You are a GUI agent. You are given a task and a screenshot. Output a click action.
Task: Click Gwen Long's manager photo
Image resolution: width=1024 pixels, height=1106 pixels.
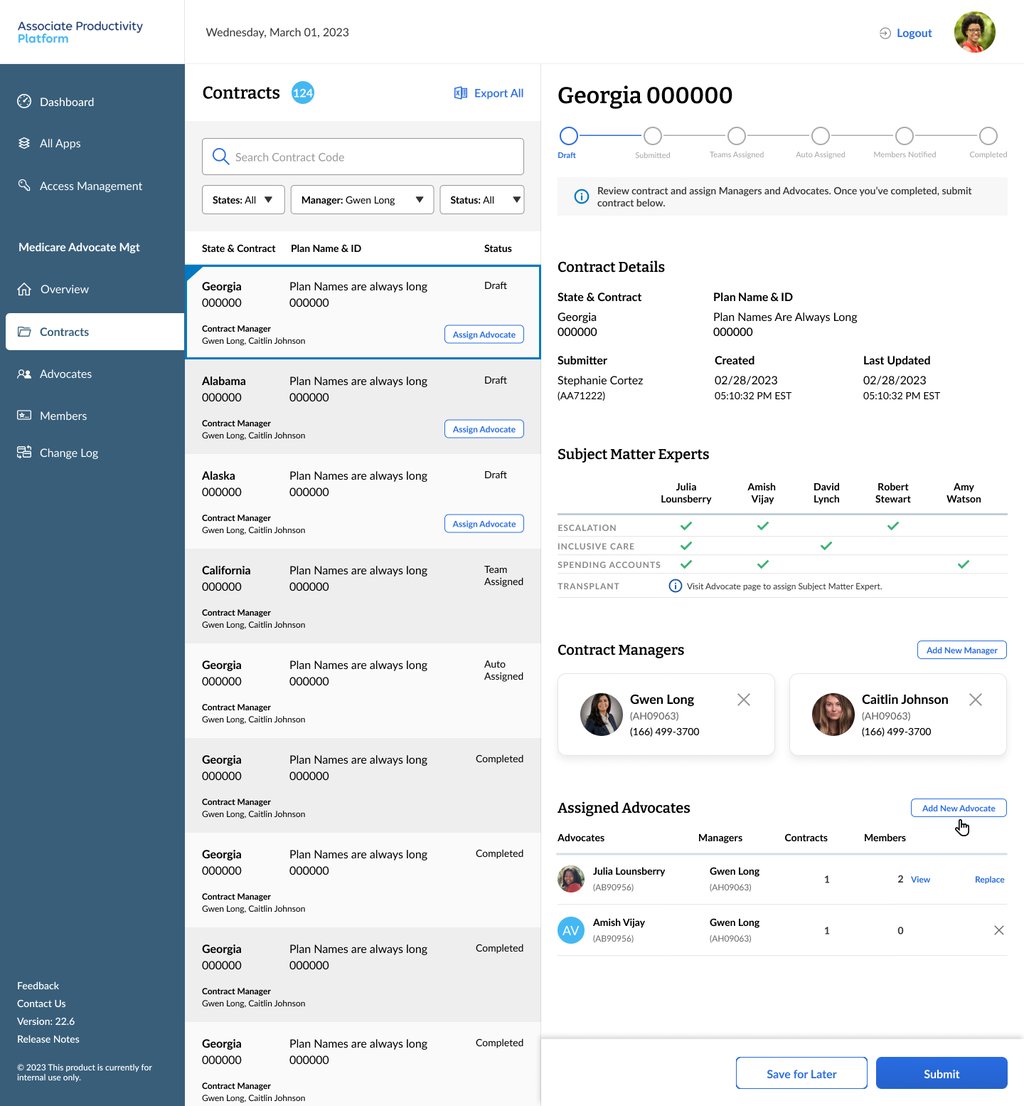point(601,714)
